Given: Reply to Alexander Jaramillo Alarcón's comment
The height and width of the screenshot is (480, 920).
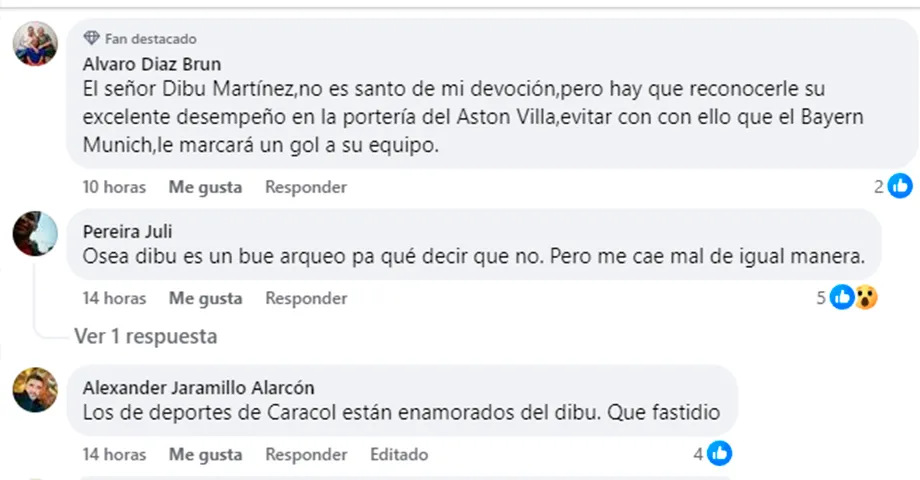Looking at the screenshot, I should (x=306, y=455).
